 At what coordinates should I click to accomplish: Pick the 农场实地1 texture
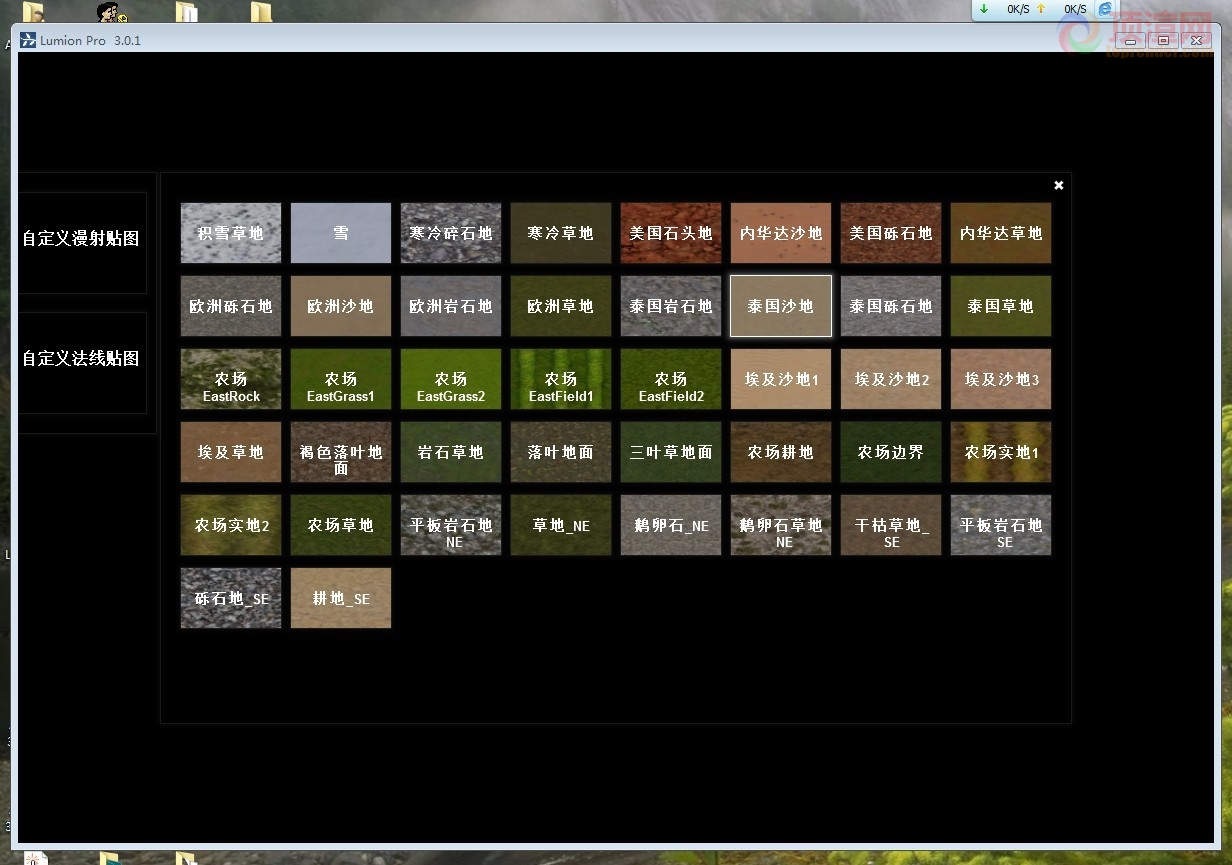(x=1001, y=452)
